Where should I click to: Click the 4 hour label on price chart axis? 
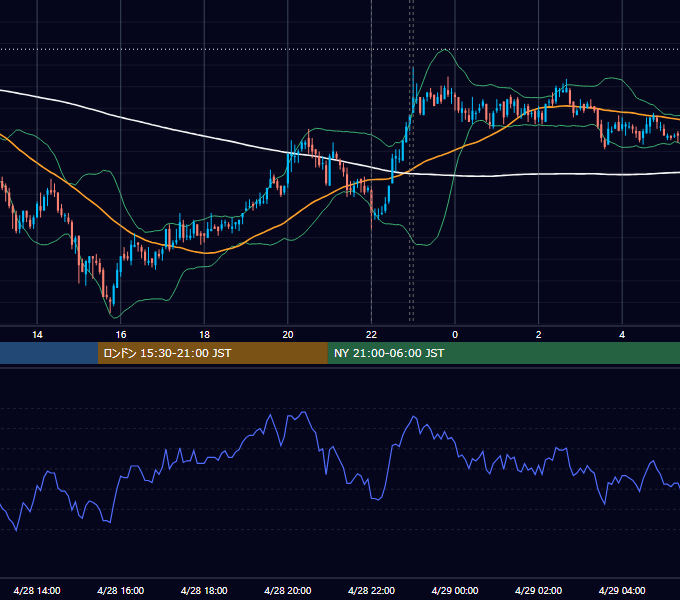[x=622, y=335]
